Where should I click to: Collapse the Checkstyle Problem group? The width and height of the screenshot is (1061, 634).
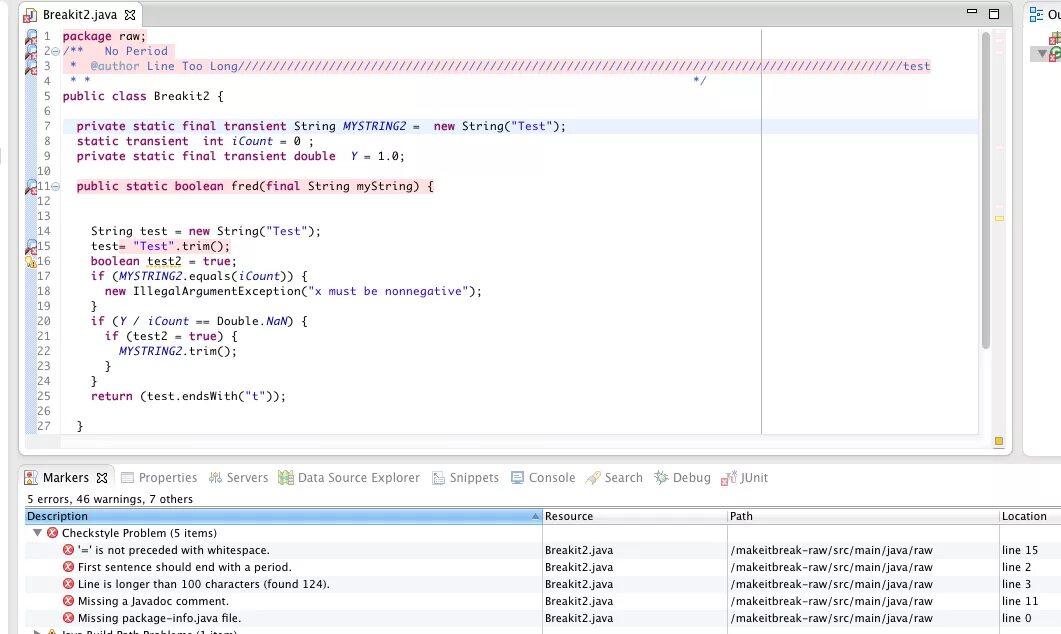[x=37, y=532]
